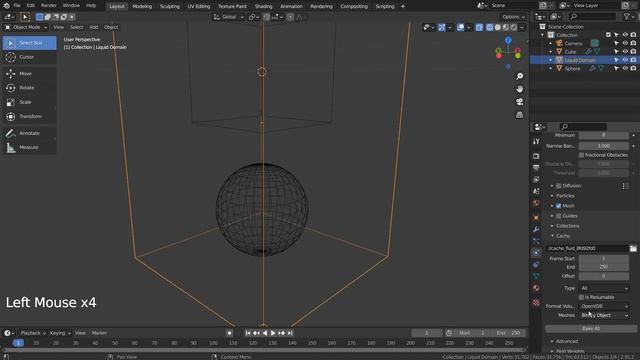Click the cache Frame Start field
640x360 pixels.
[604, 258]
